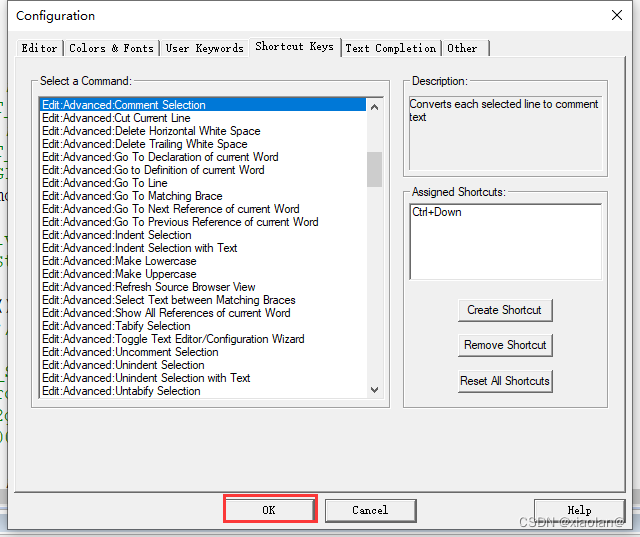Select Edit:Advanced:Untabify Selection
The image size is (640, 537).
(x=203, y=391)
